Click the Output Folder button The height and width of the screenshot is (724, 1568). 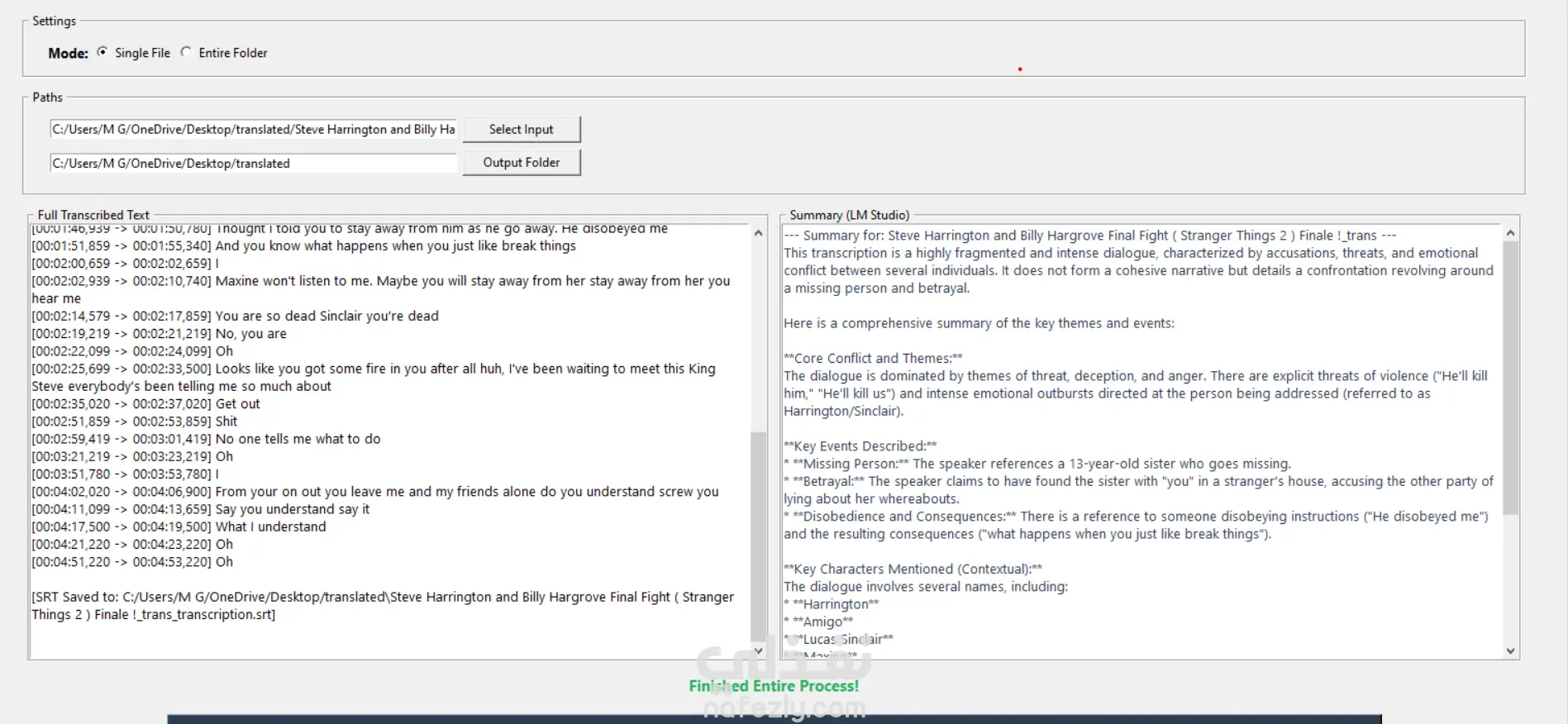[521, 162]
